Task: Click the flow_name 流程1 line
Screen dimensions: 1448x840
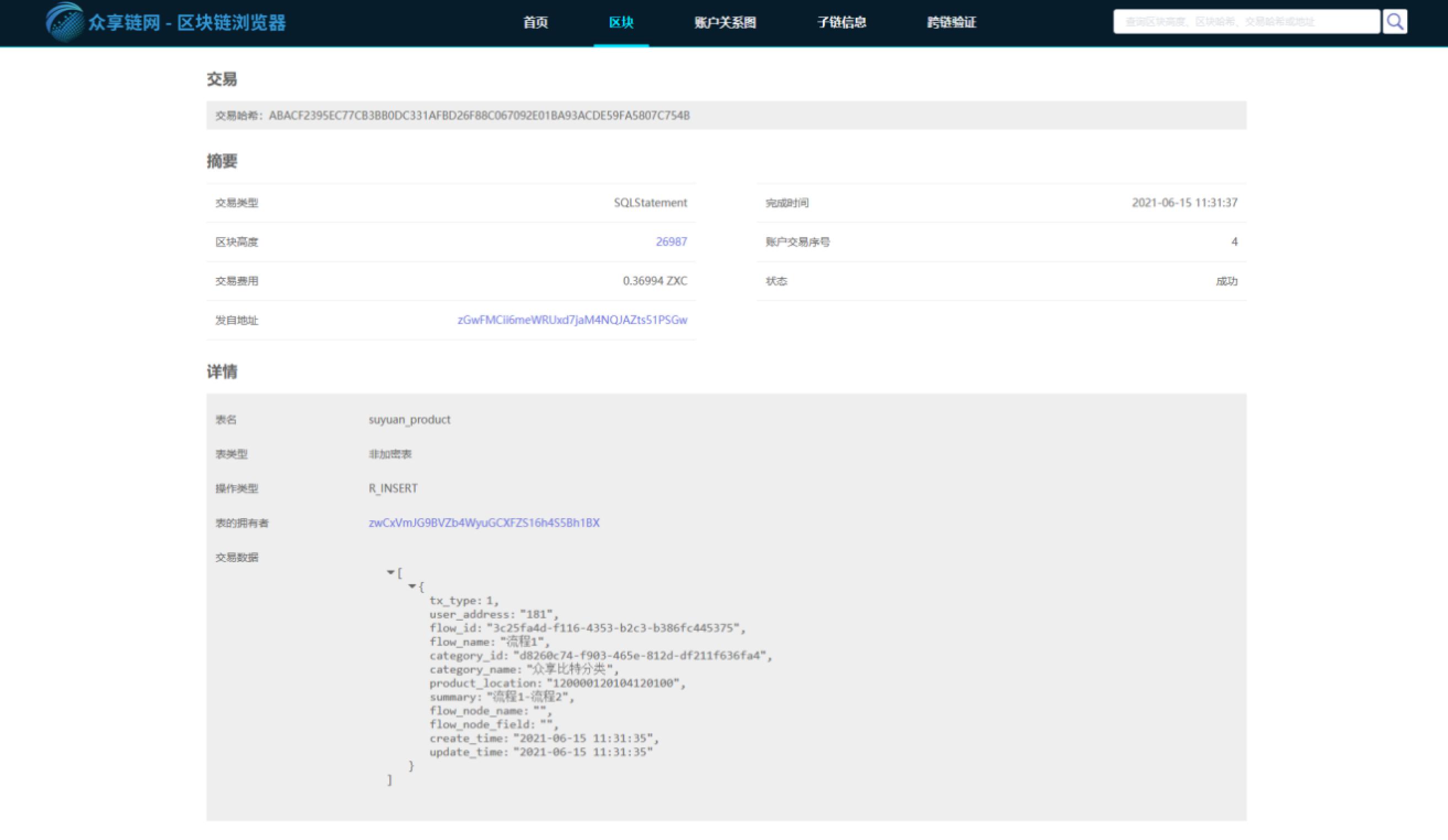Action: tap(490, 642)
